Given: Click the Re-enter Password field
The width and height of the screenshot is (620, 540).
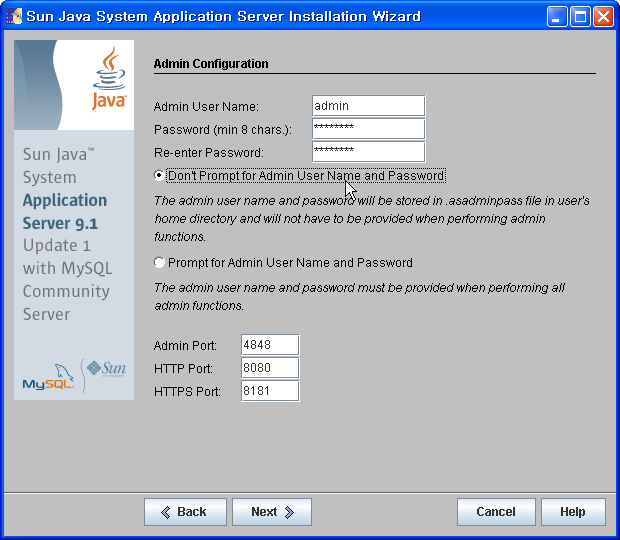Looking at the screenshot, I should click(x=369, y=152).
